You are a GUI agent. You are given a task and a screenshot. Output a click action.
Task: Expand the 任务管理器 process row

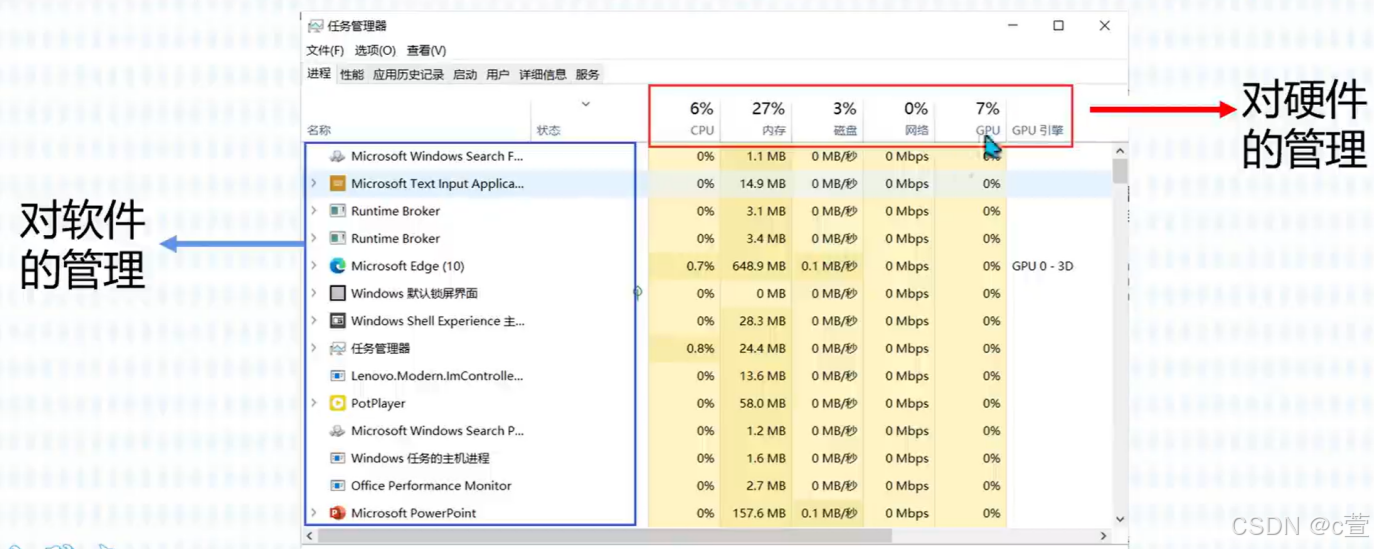pyautogui.click(x=314, y=348)
